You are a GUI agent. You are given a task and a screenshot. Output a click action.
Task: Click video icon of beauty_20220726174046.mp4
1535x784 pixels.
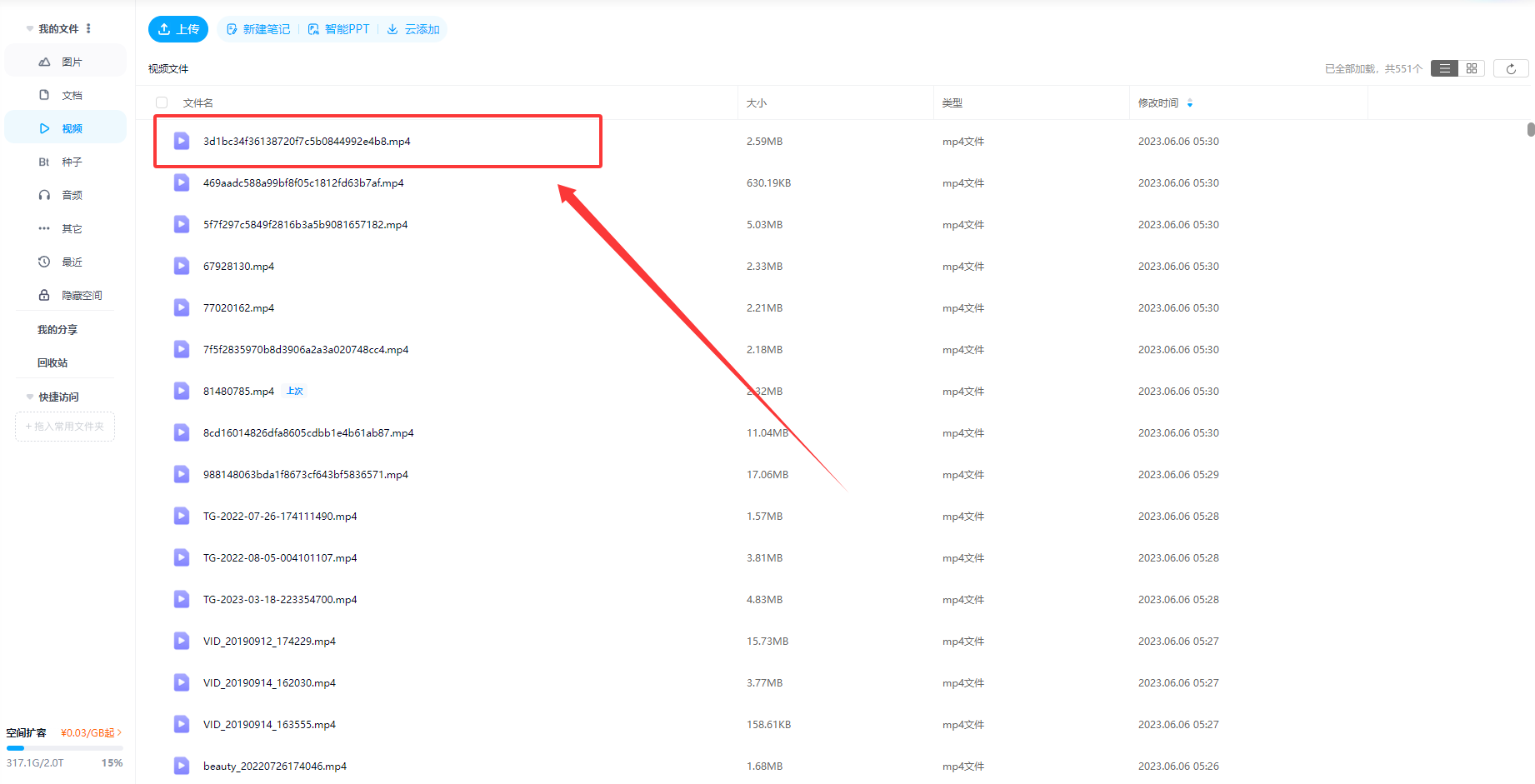tap(182, 766)
